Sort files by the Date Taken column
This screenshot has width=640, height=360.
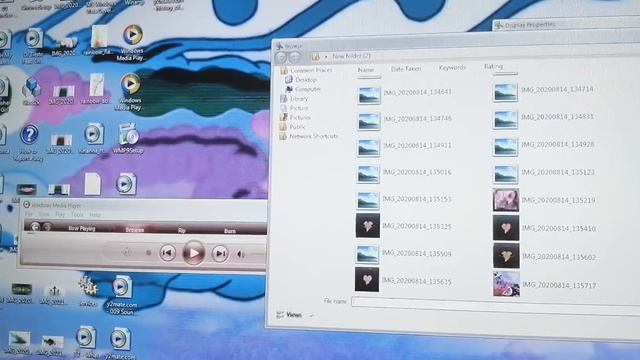tap(406, 69)
